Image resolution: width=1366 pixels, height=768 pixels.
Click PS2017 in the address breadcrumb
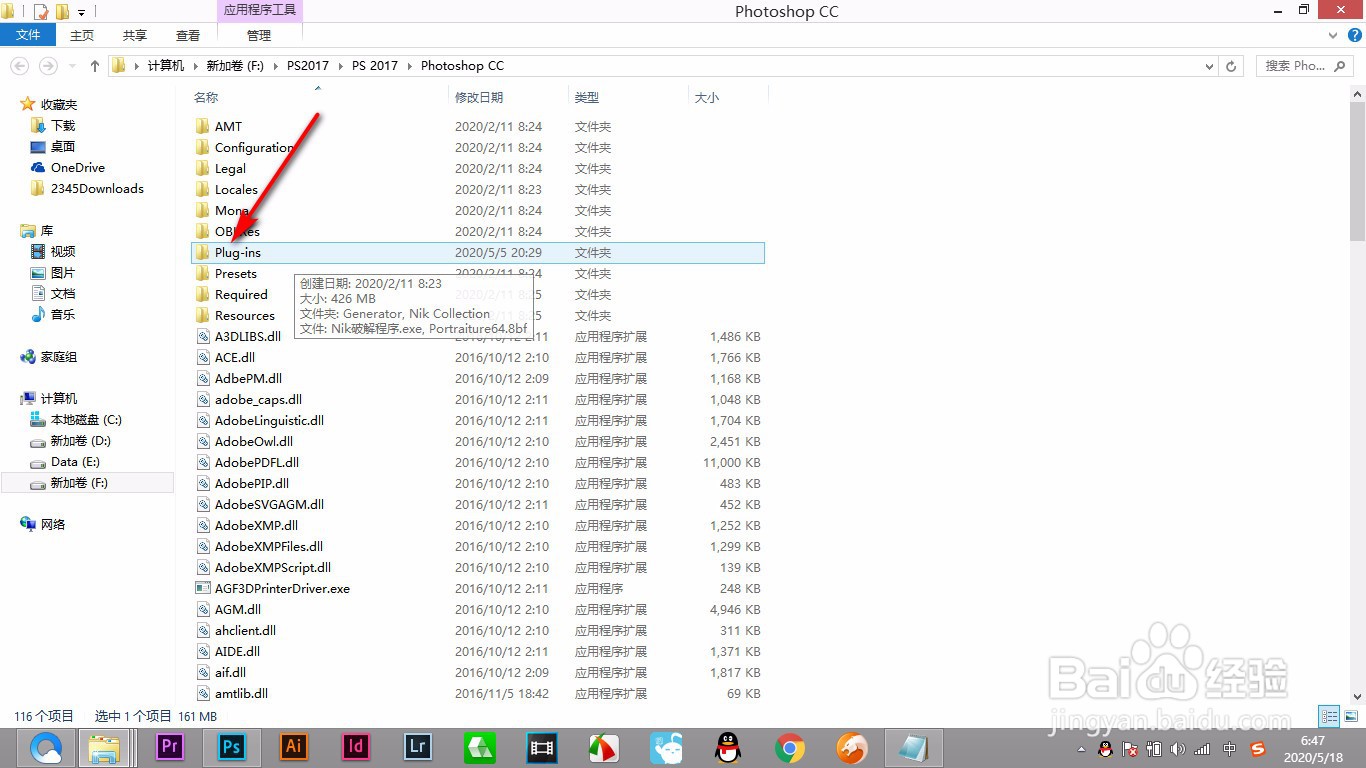308,66
